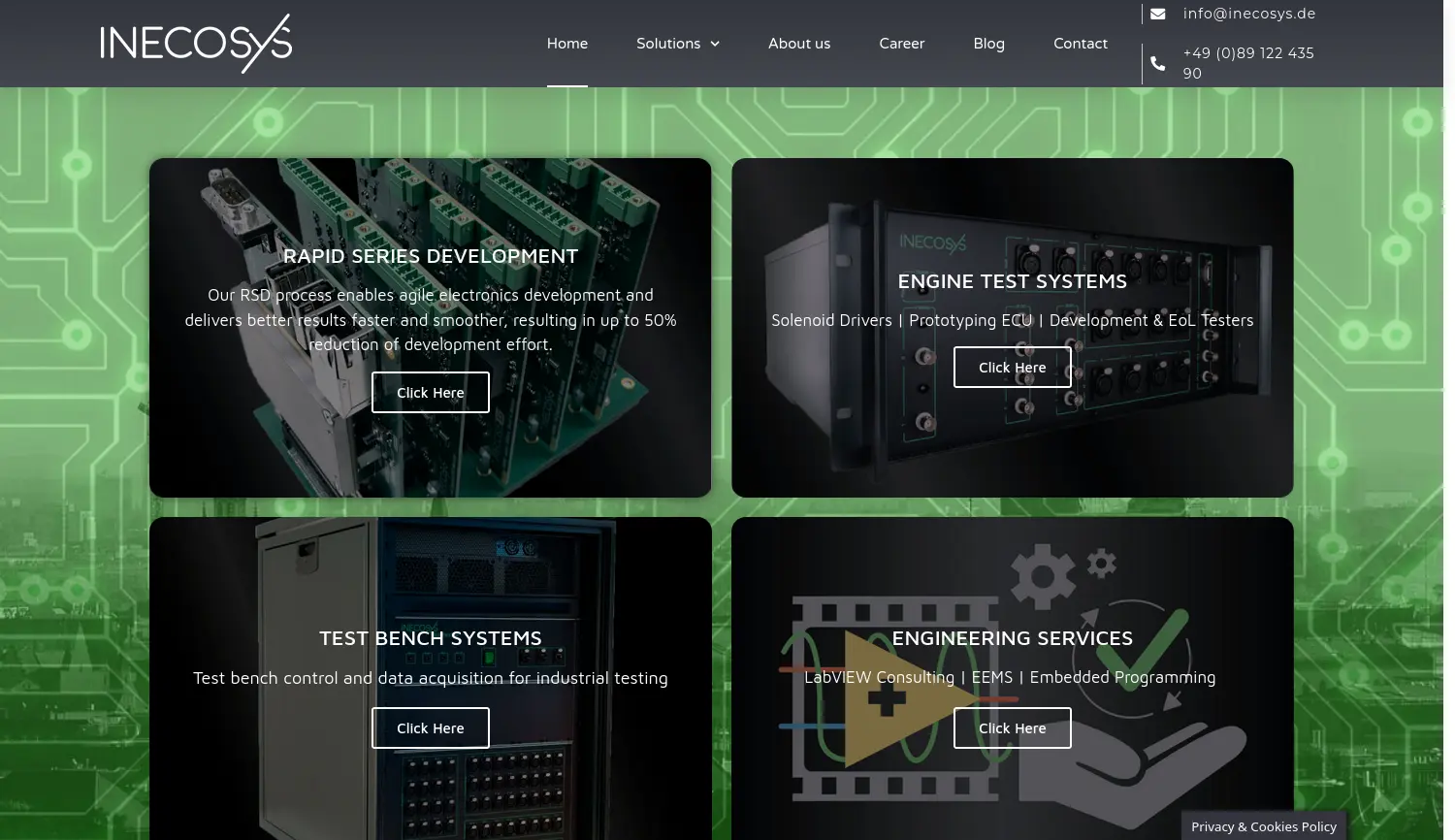Click the INECOSYS logo
The width and height of the screenshot is (1455, 840).
coord(196,44)
